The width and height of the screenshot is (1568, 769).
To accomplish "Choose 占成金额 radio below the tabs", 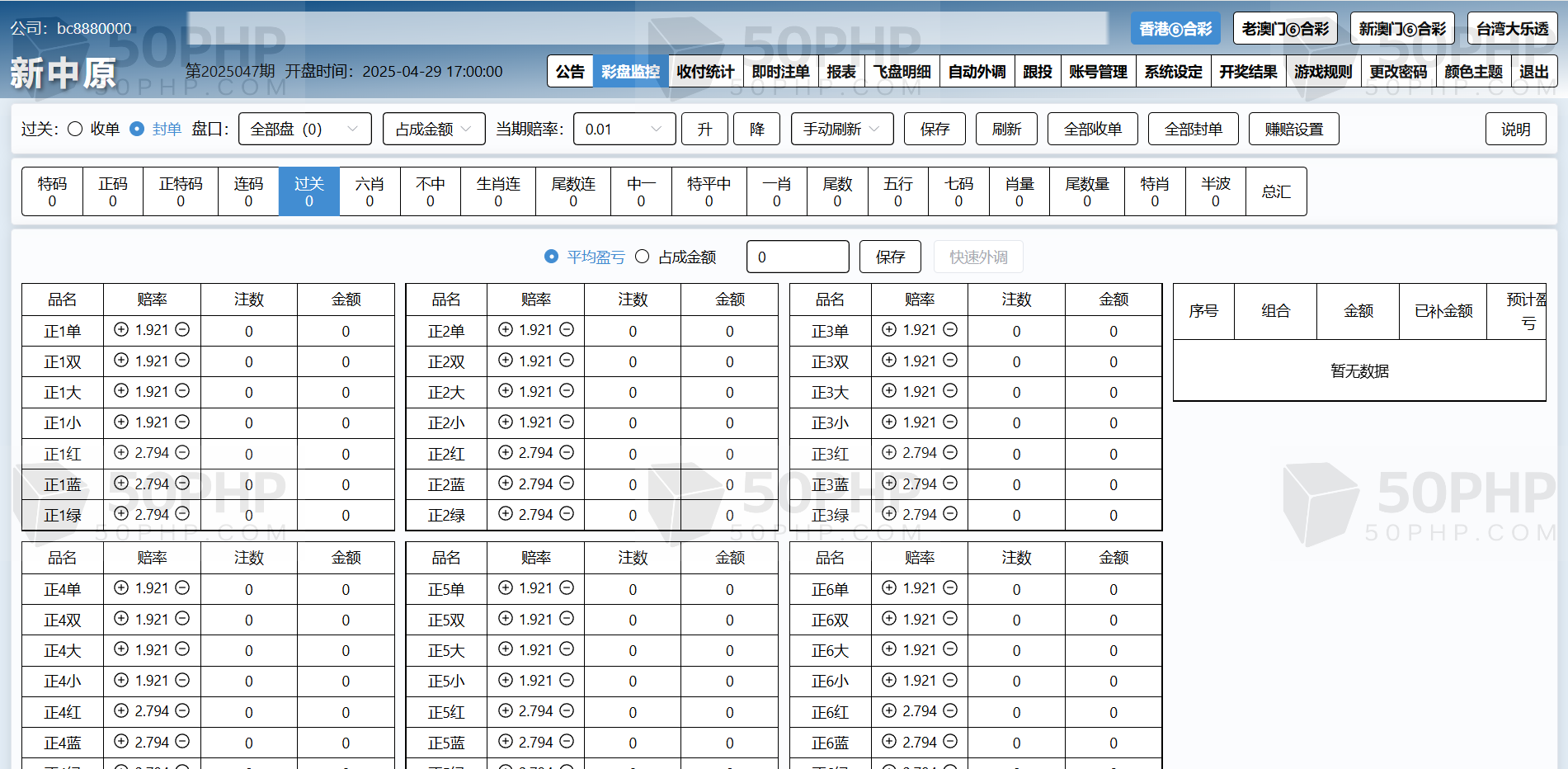I will click(x=643, y=257).
